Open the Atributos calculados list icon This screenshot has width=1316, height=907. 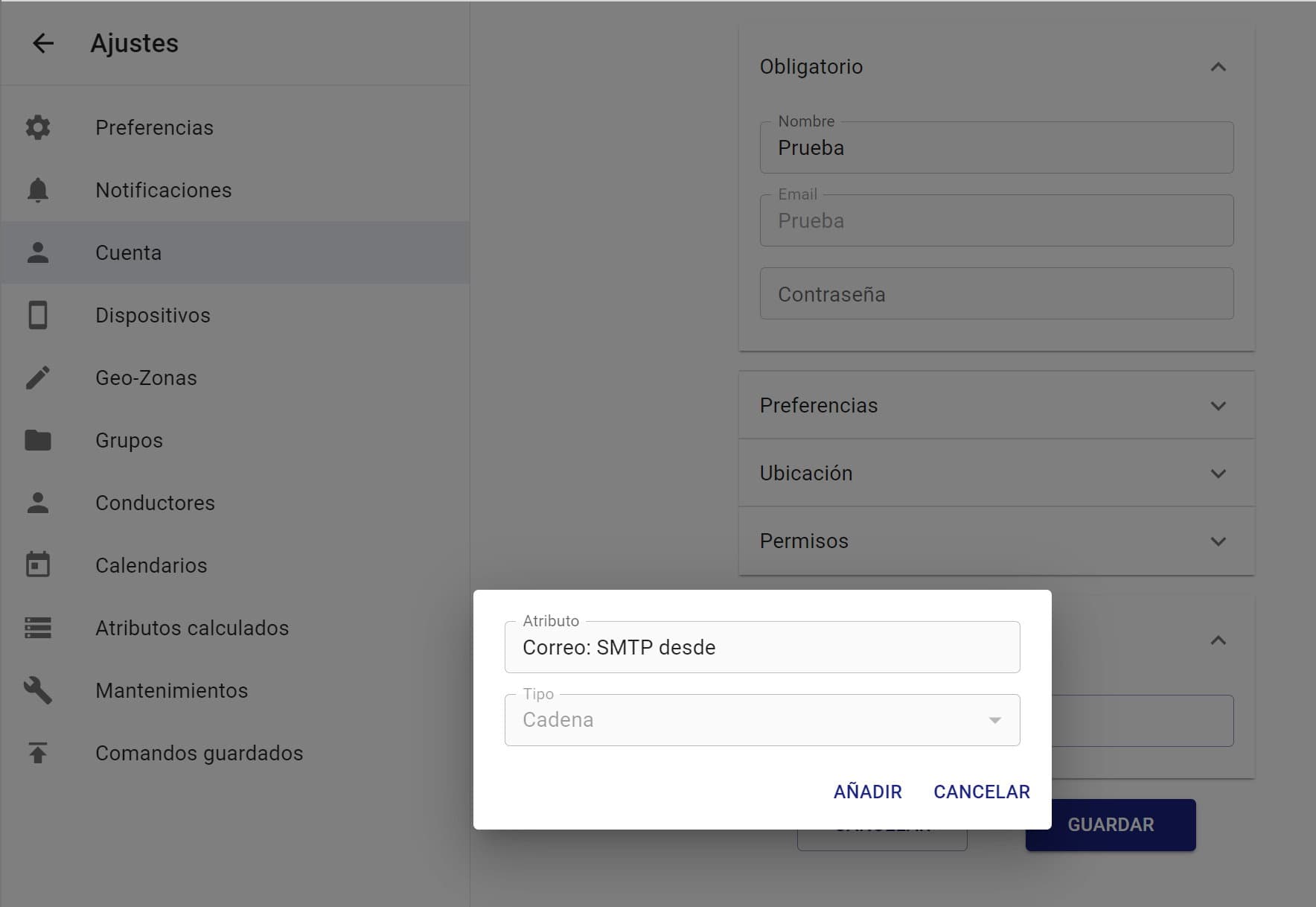point(38,628)
